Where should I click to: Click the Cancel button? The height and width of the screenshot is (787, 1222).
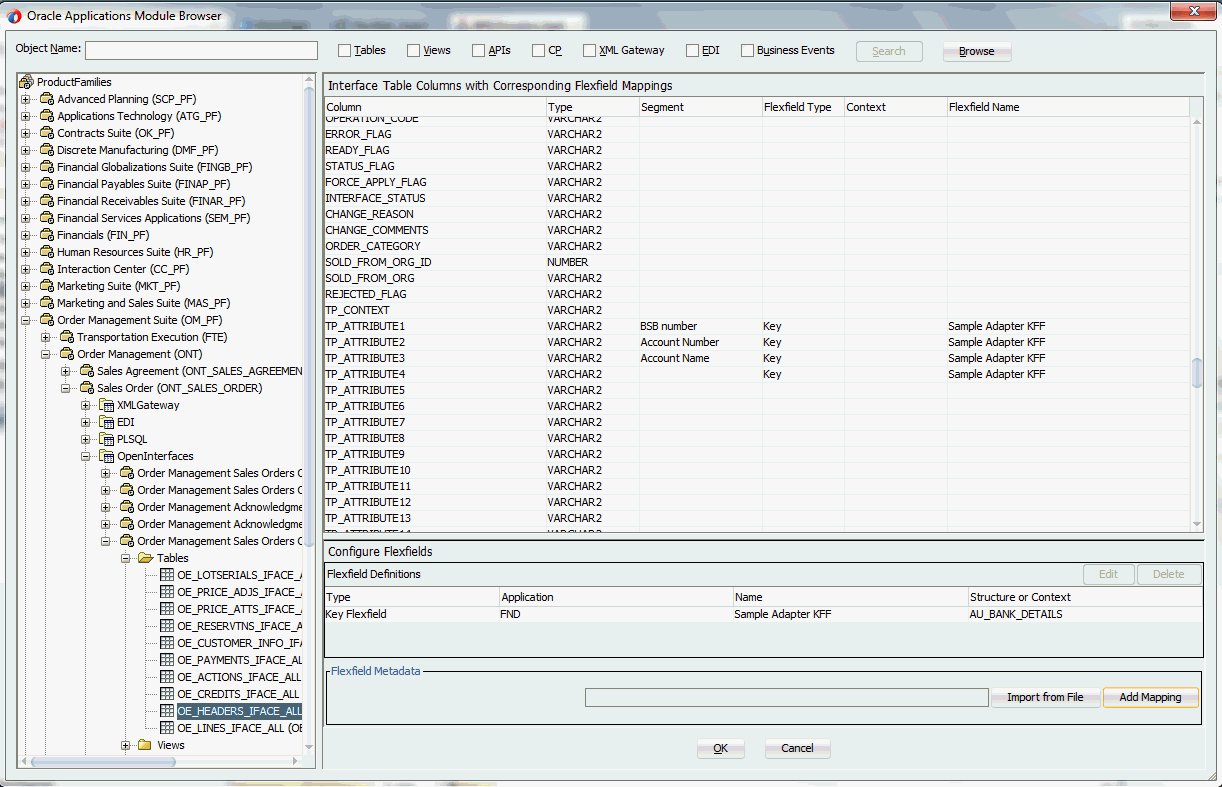pos(797,748)
